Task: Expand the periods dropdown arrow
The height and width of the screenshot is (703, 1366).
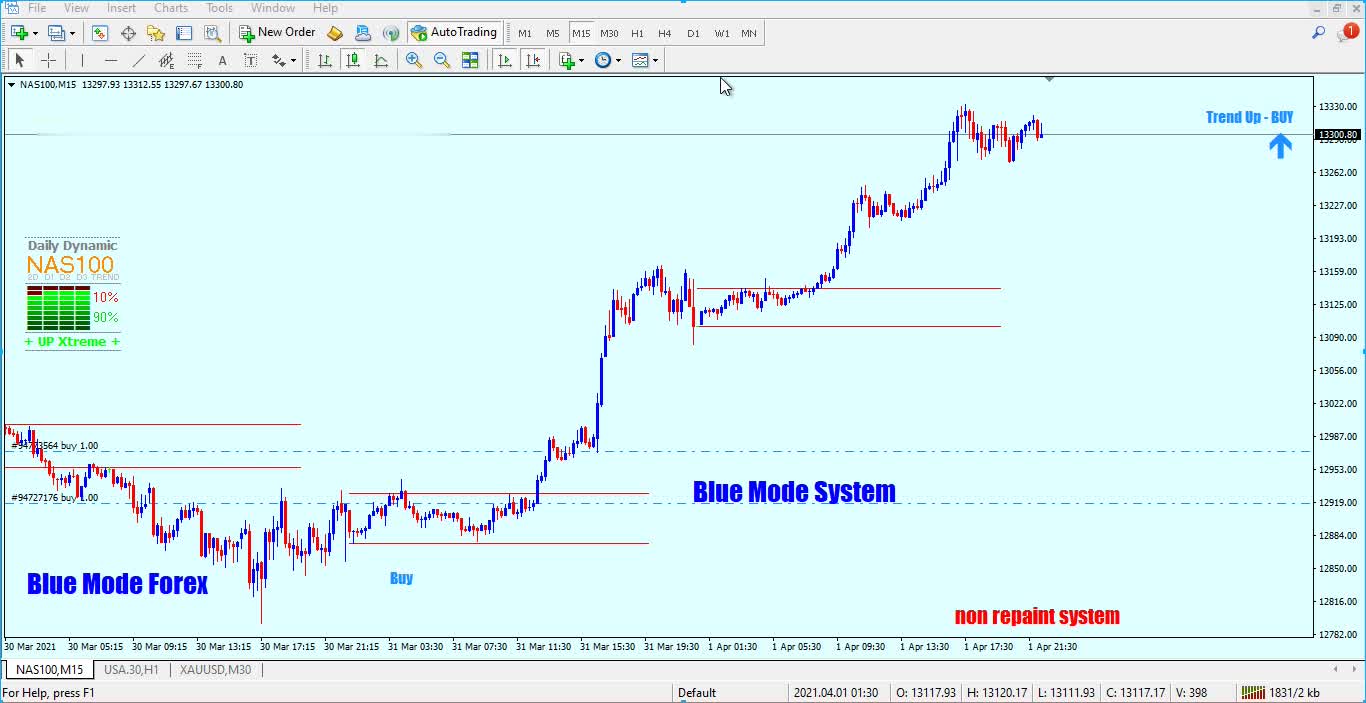Action: 618,60
